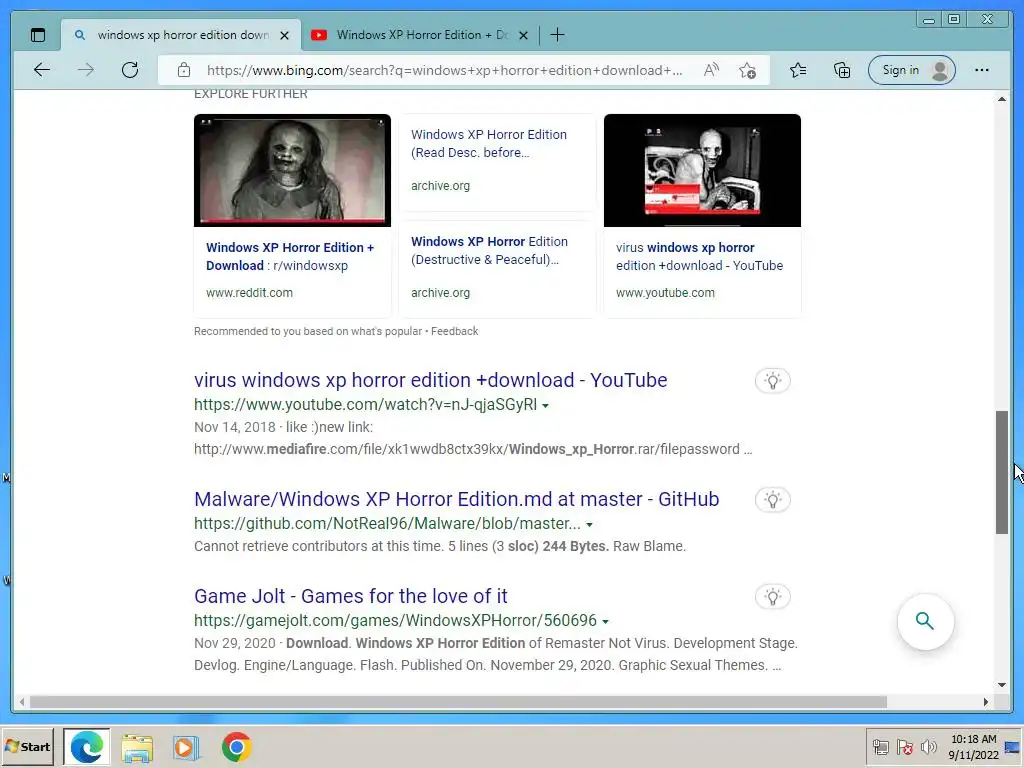Open Edge Settings and more menu

[981, 70]
